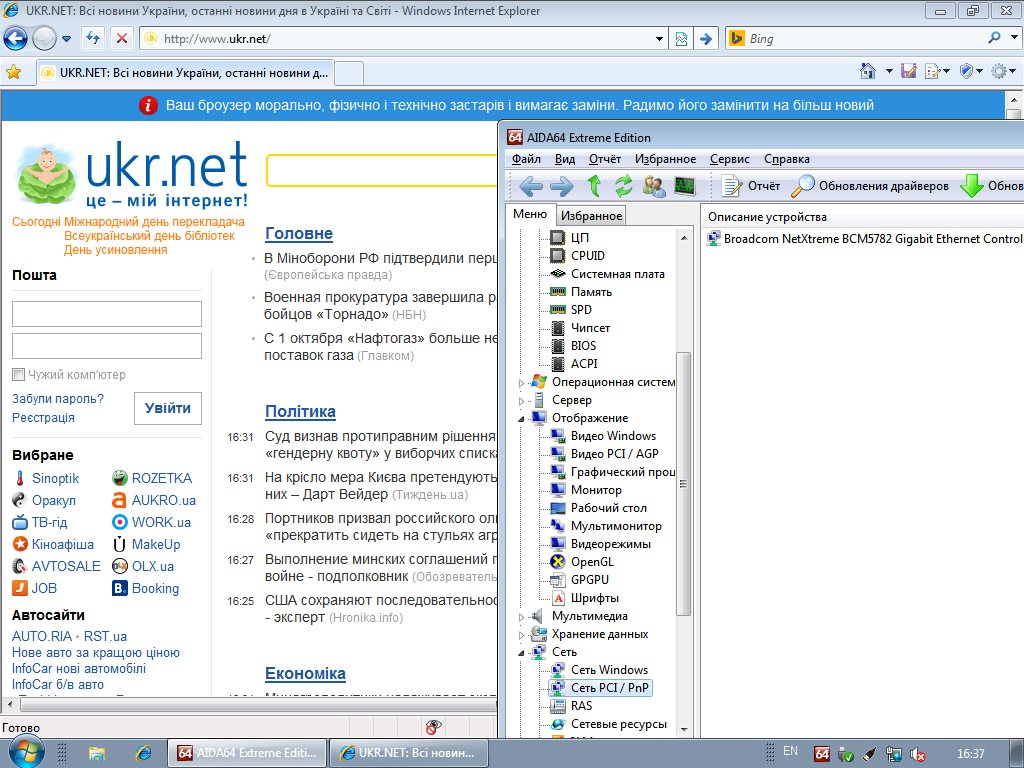Expand the Мультимедиа tree node
Screen dimensions: 1024x768
(x=521, y=616)
